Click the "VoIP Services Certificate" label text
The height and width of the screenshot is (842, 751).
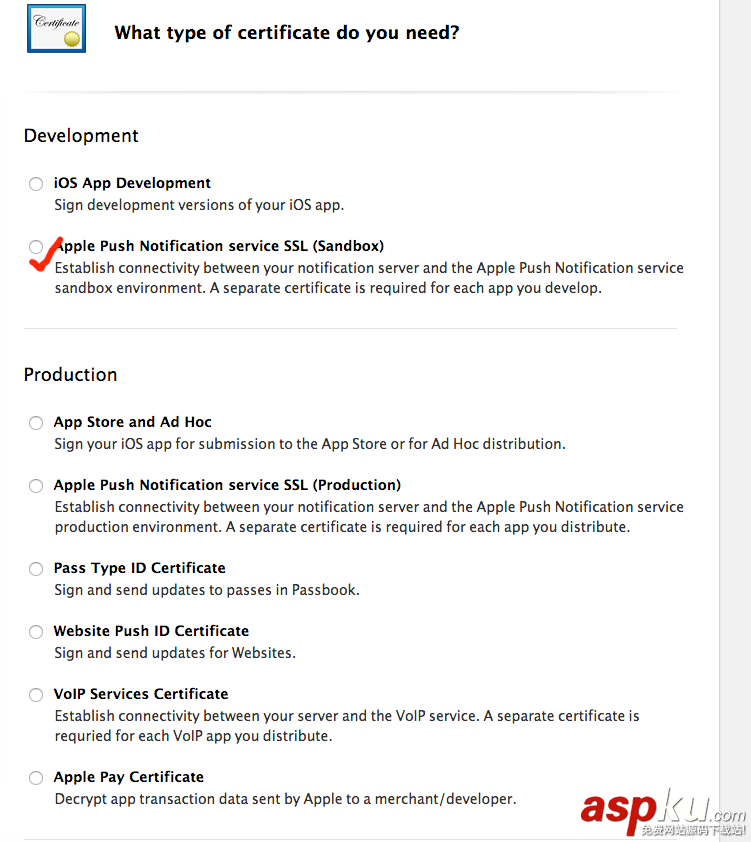click(x=141, y=694)
